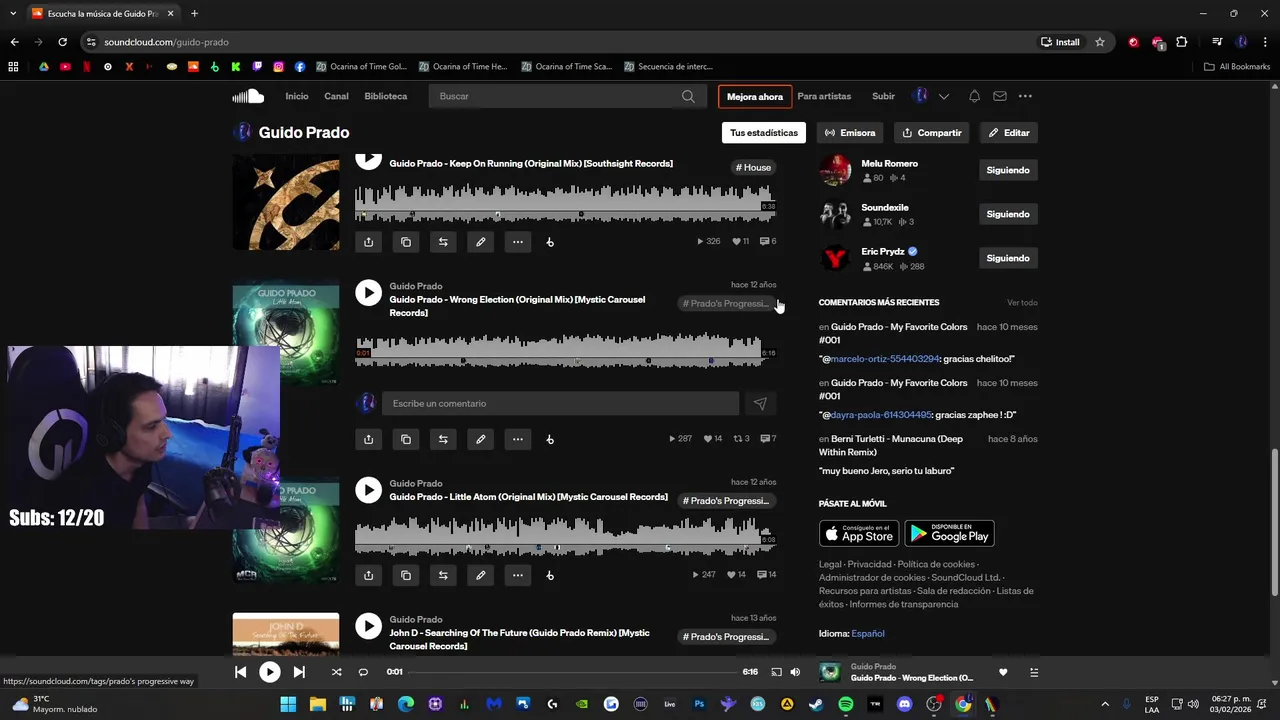Share the Wrong Election track
This screenshot has height=720, width=1280.
pos(369,439)
